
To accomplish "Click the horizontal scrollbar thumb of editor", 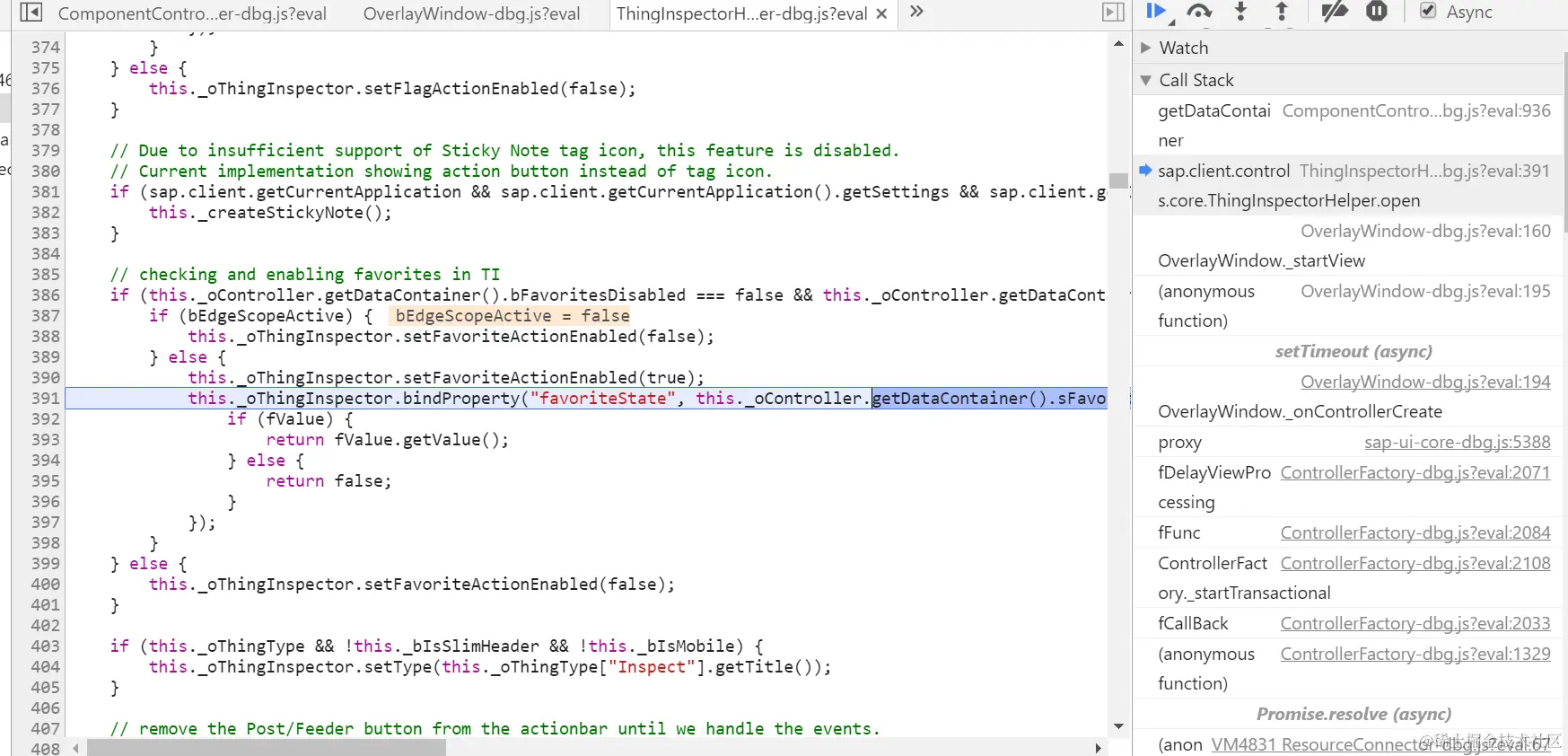I will [x=266, y=748].
